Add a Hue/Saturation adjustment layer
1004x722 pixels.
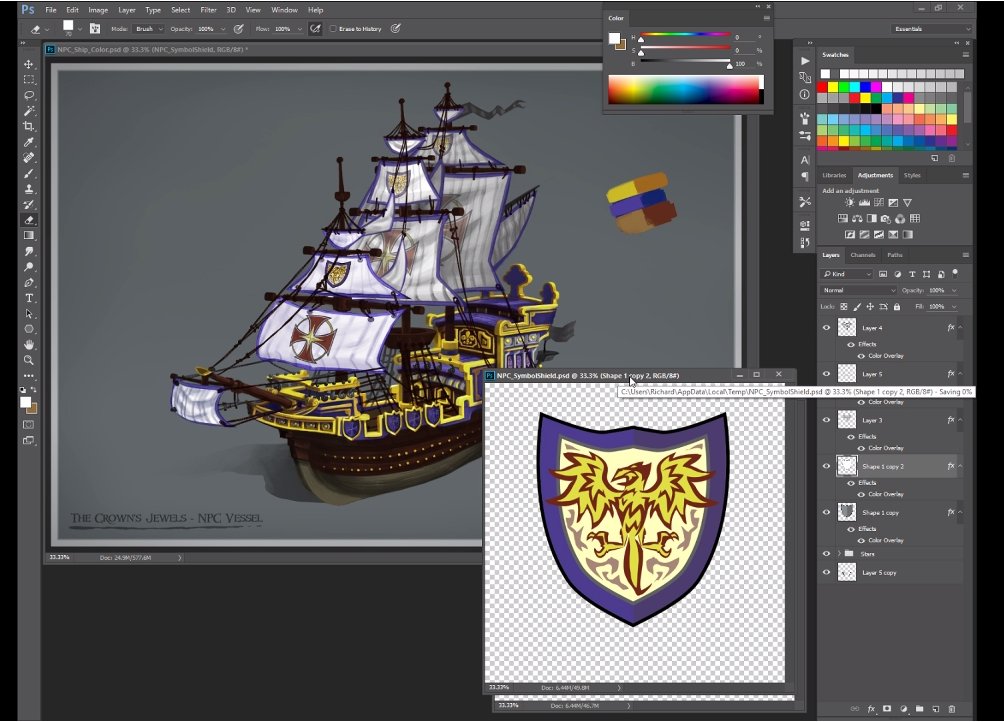[x=843, y=218]
